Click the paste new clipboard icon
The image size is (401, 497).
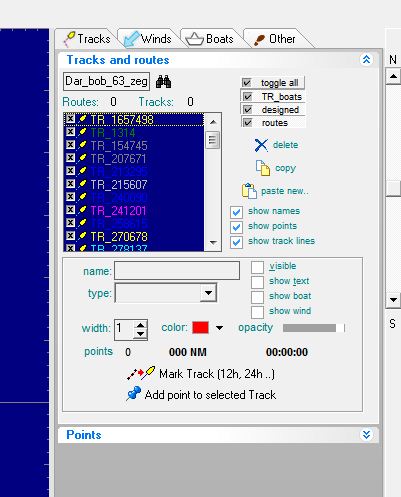(x=249, y=191)
